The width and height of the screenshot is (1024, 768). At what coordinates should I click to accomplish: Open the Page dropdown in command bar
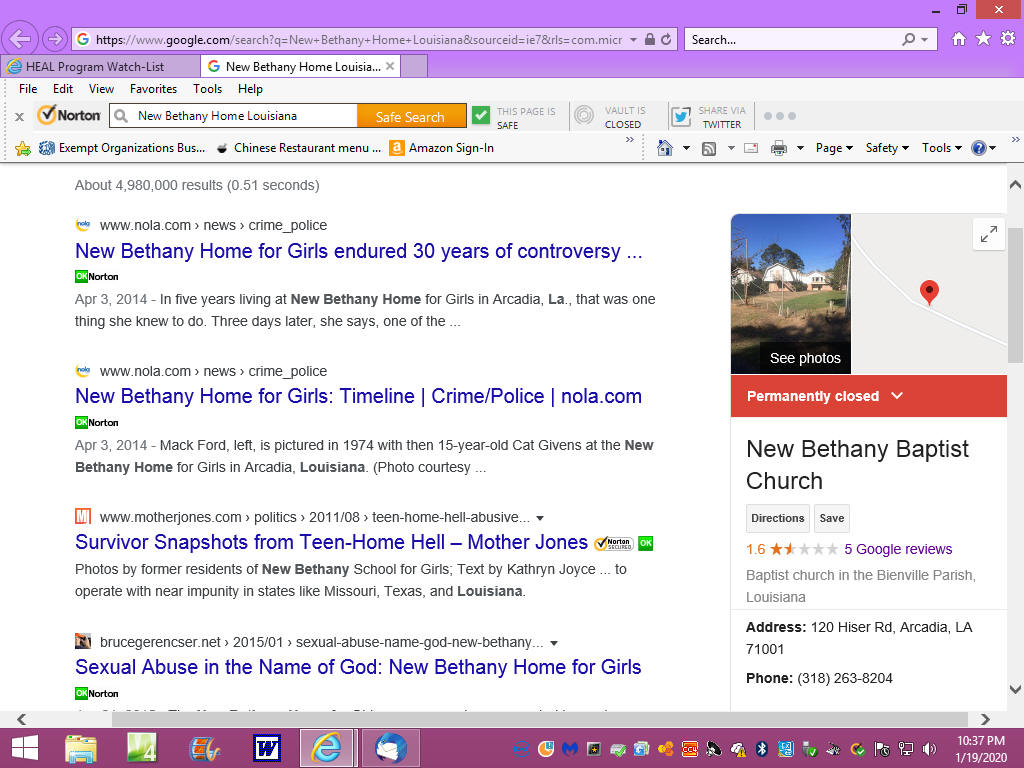(834, 148)
